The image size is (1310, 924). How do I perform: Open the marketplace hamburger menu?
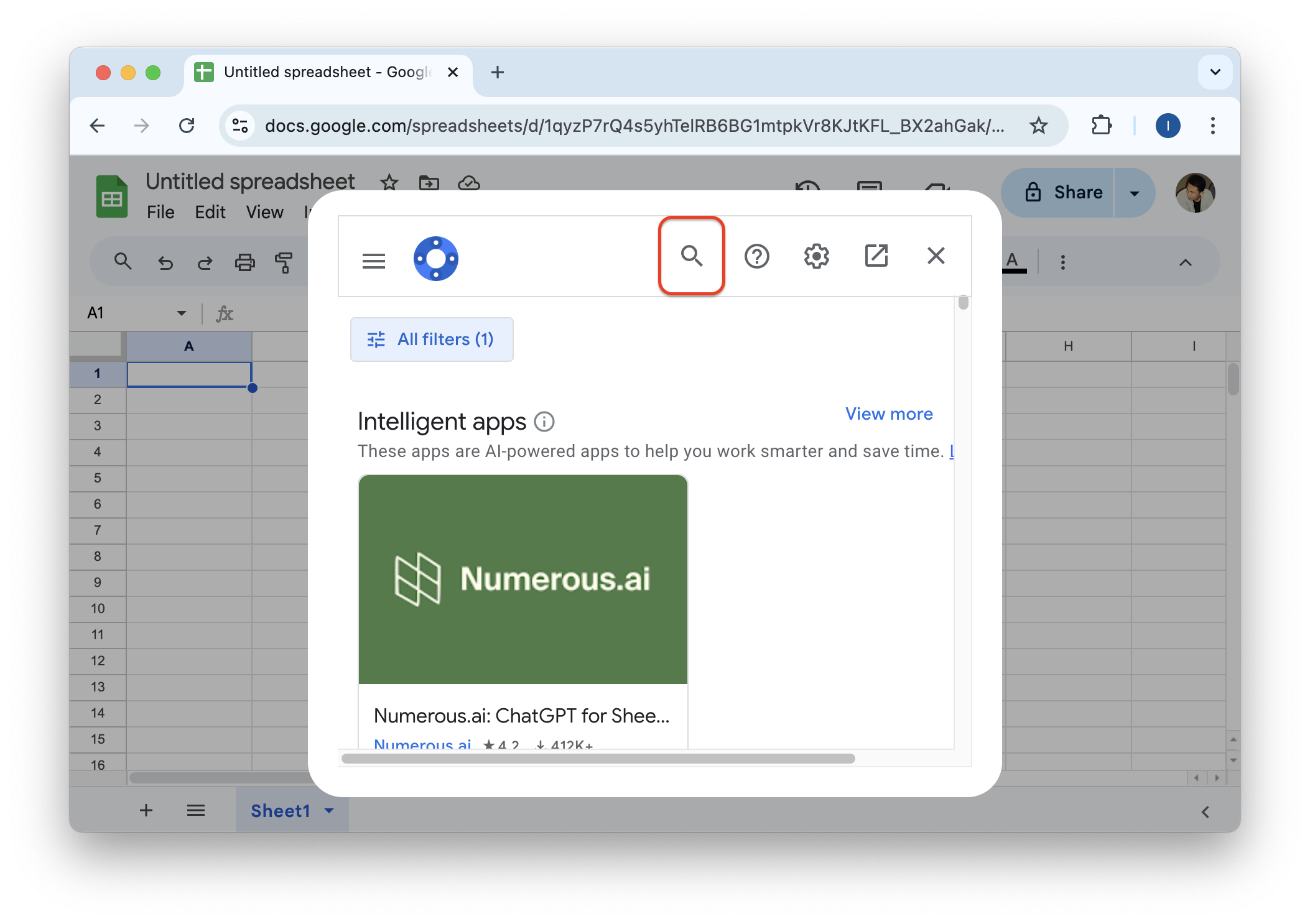[x=373, y=261]
